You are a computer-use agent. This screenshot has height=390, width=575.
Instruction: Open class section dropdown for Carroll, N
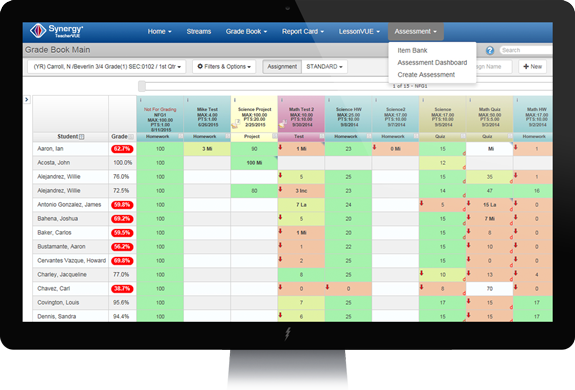tap(107, 67)
